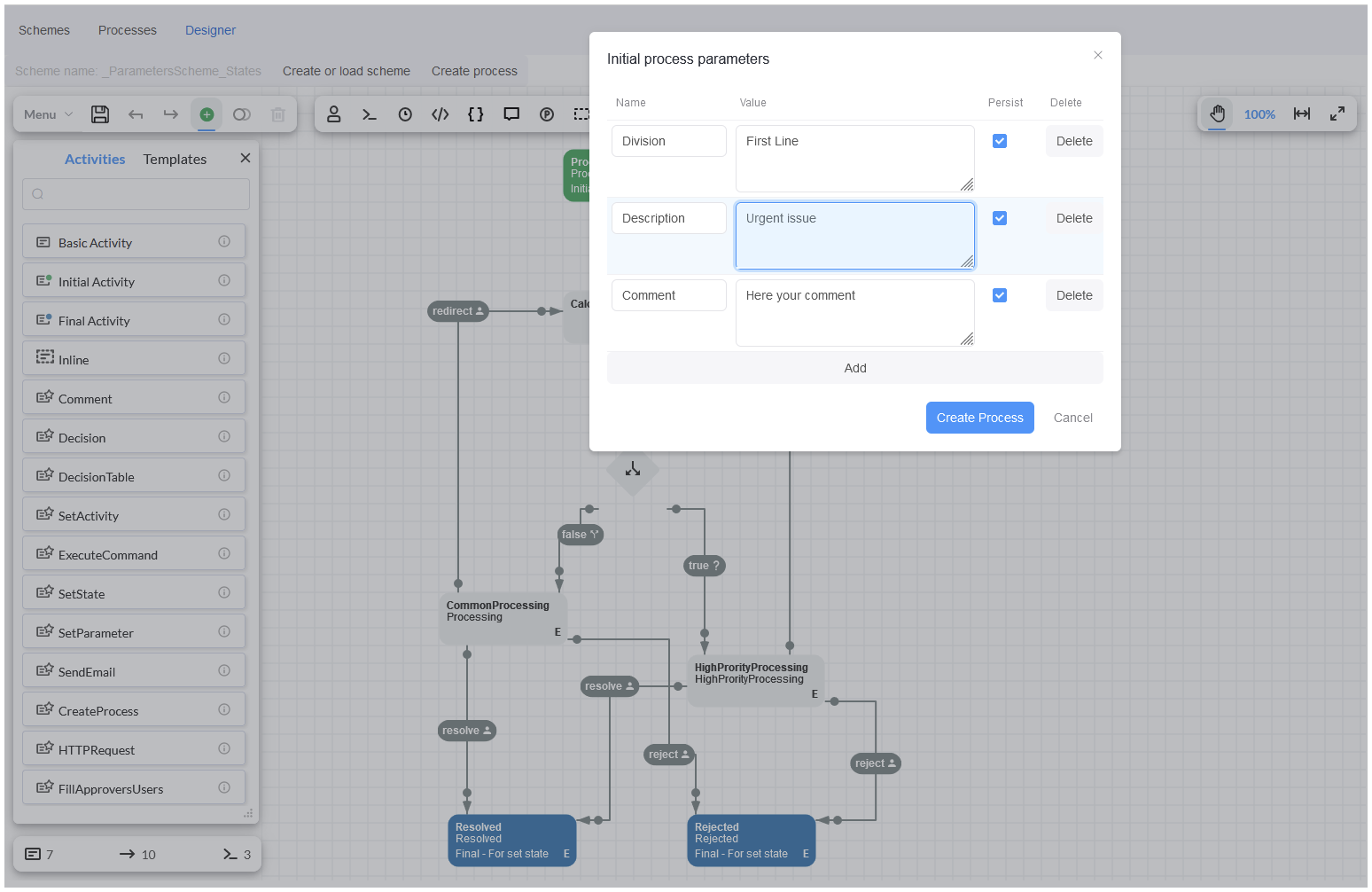Show info for SendEmail activity
1372x892 pixels.
coord(224,670)
